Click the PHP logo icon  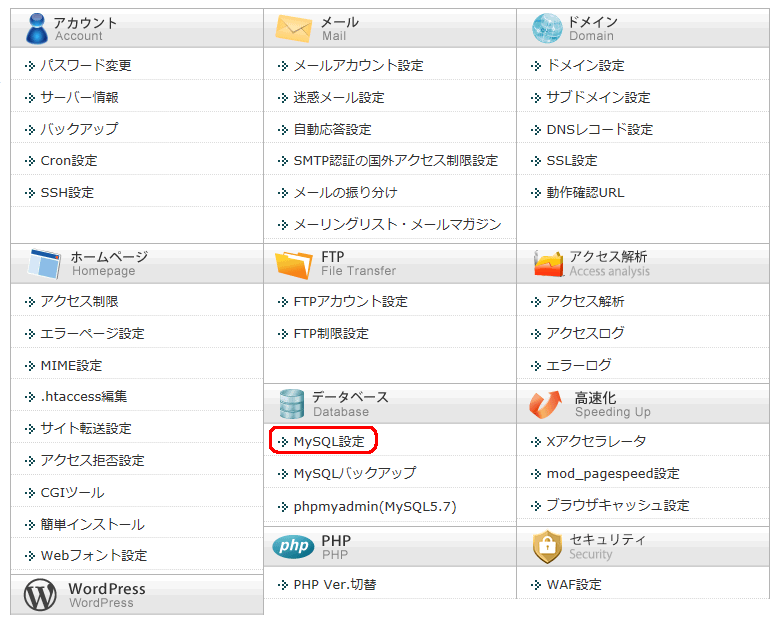293,546
